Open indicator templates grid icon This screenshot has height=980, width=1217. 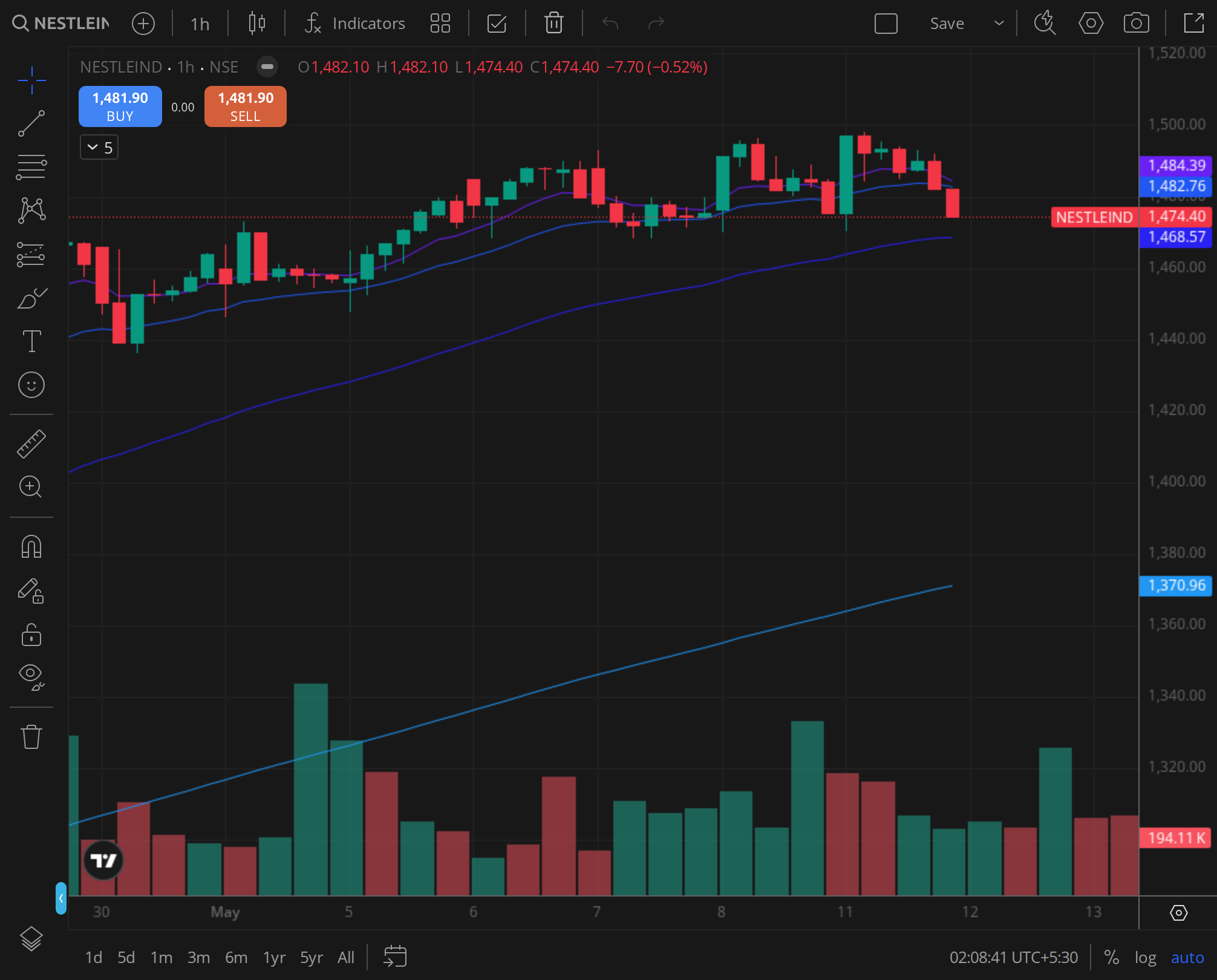(440, 24)
